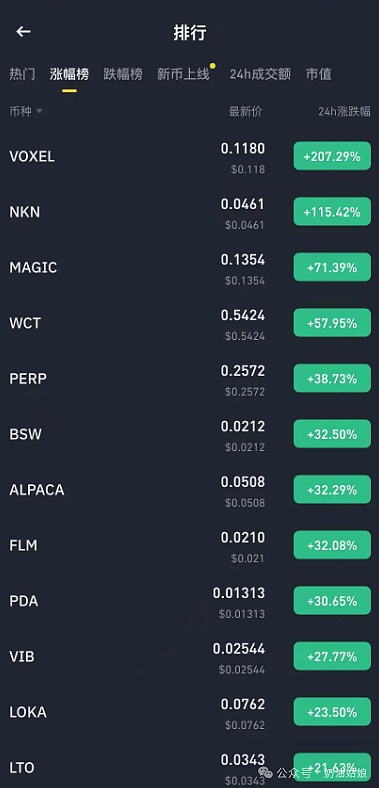Select the 跌幅榜 tab
This screenshot has width=379, height=788.
(123, 74)
